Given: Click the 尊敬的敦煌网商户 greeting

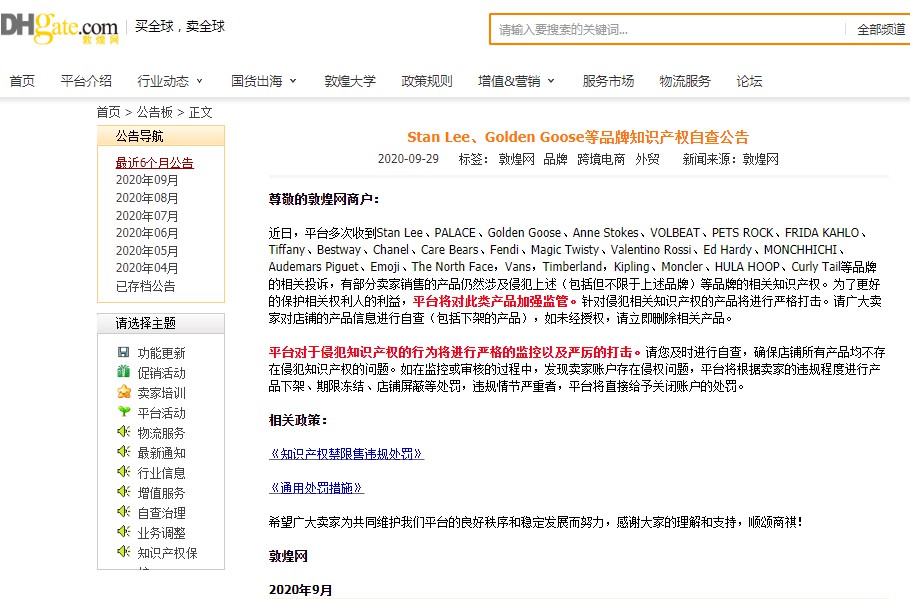Looking at the screenshot, I should 324,199.
